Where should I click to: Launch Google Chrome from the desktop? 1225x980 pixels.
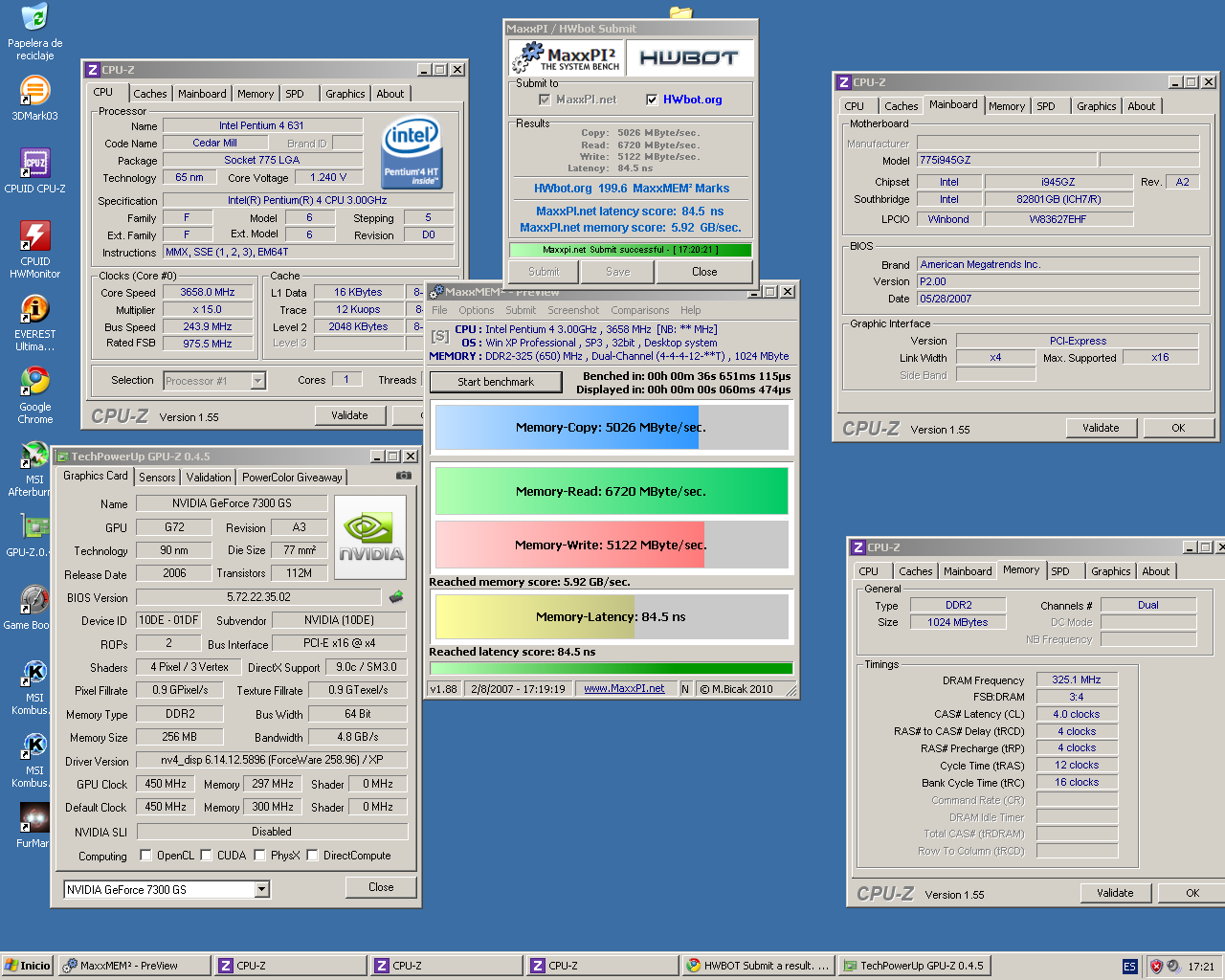pos(34,381)
